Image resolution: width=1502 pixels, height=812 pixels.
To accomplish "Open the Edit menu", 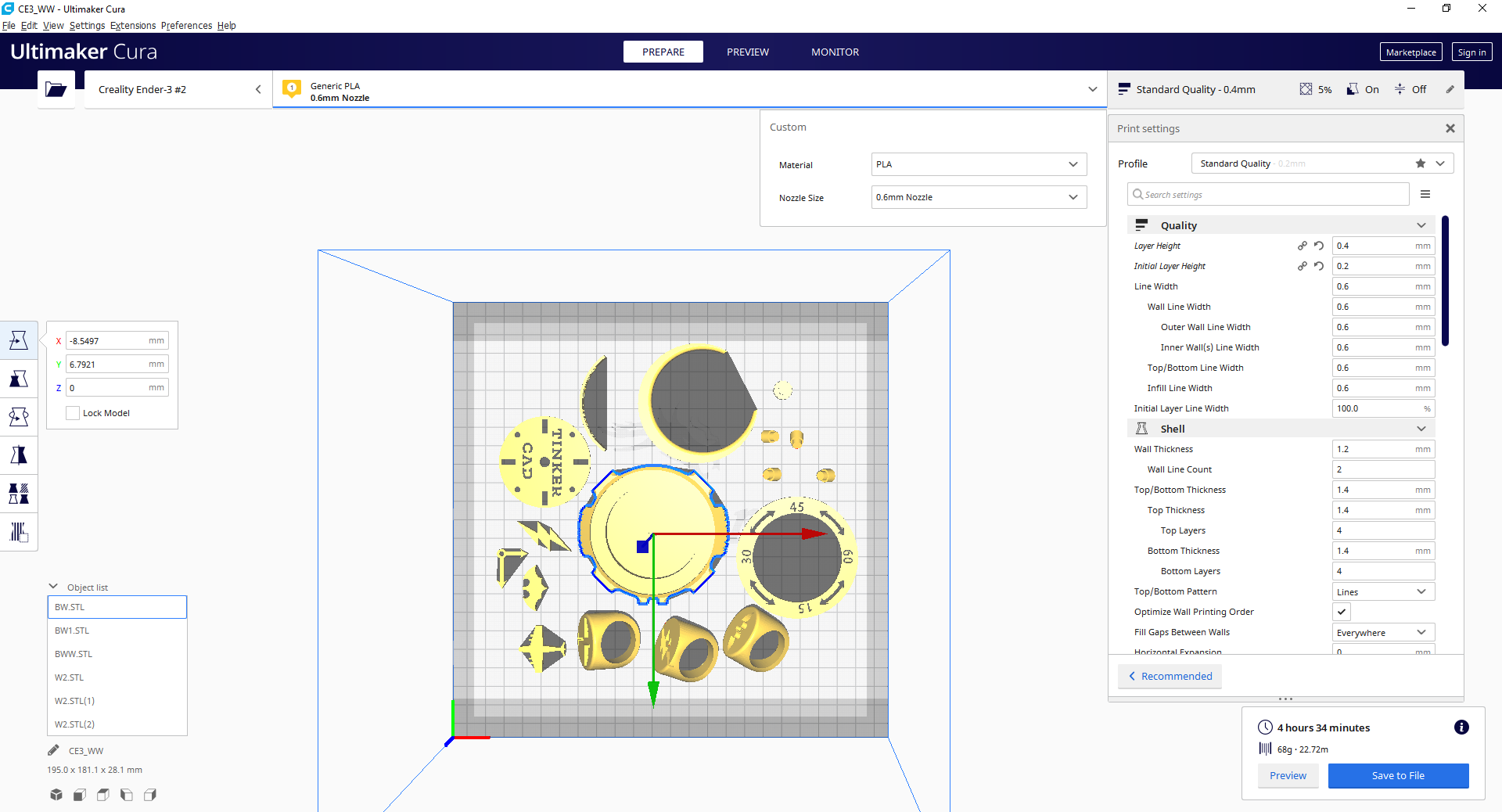I will pos(29,25).
